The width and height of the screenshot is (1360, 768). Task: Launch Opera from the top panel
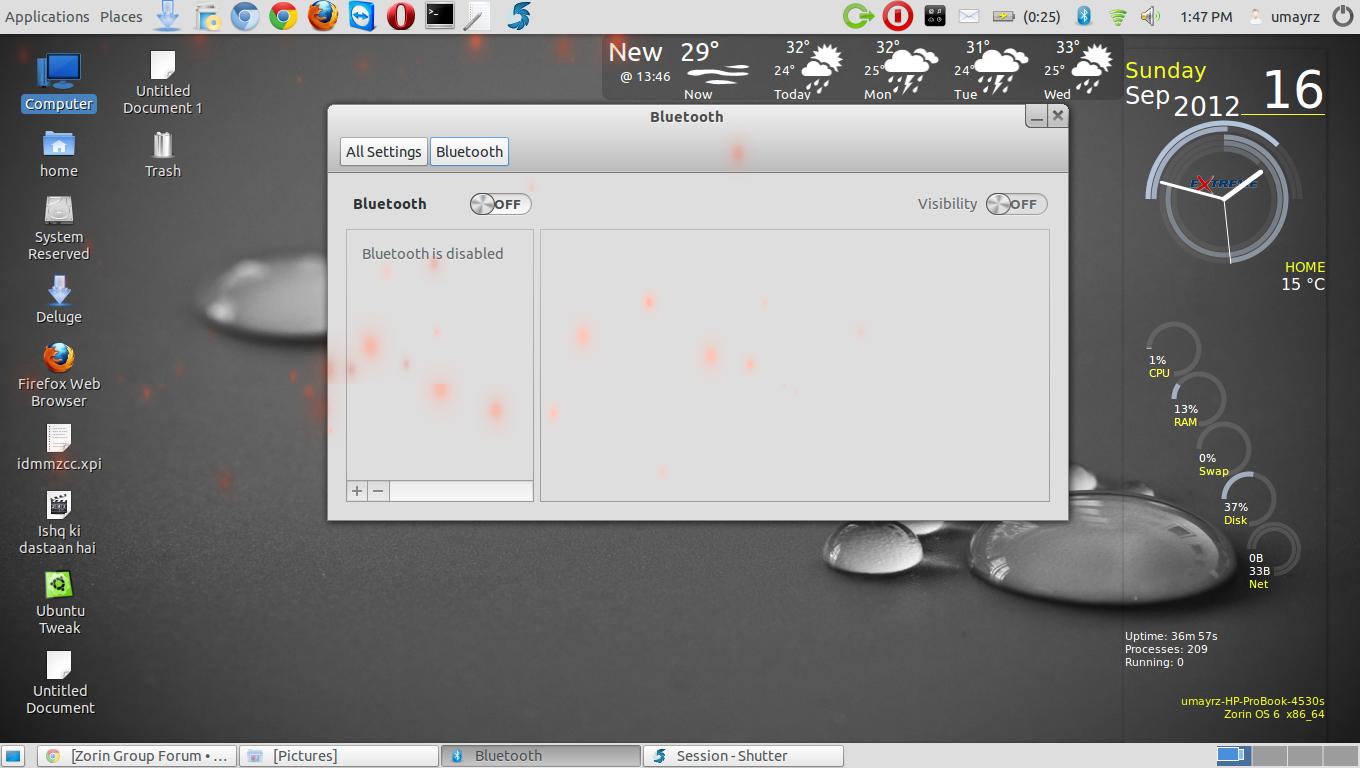point(401,16)
